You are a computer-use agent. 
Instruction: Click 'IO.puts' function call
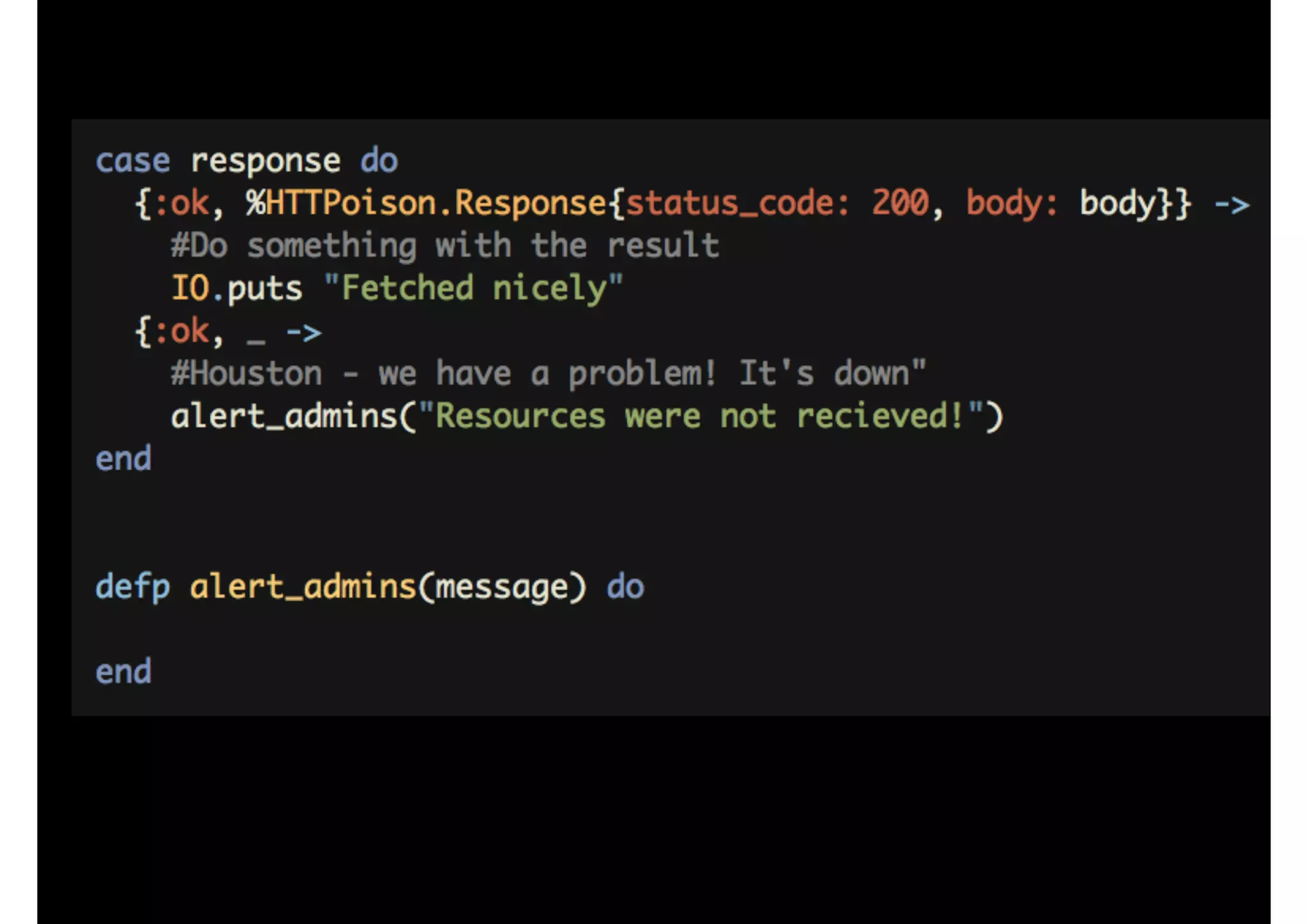click(236, 289)
